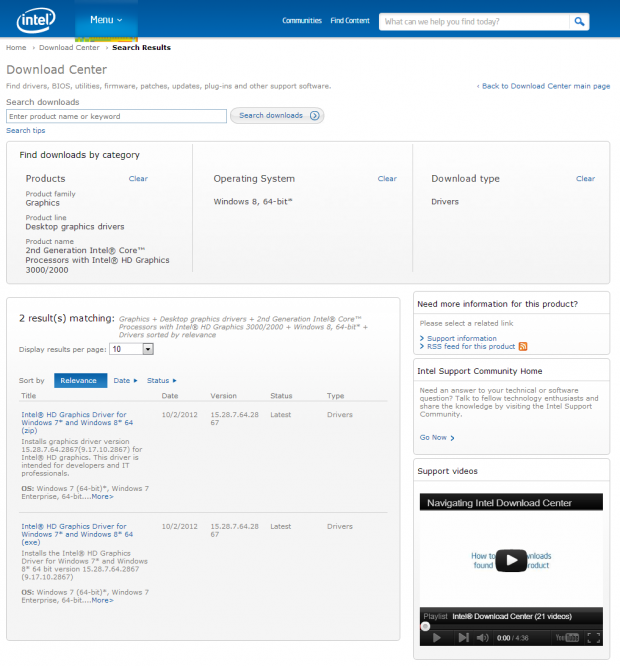
Task: Go to Download Center breadcrumb
Action: point(69,48)
